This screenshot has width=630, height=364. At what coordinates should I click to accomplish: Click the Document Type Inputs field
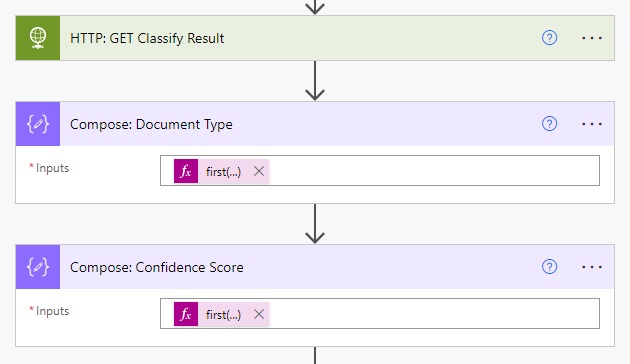point(380,171)
